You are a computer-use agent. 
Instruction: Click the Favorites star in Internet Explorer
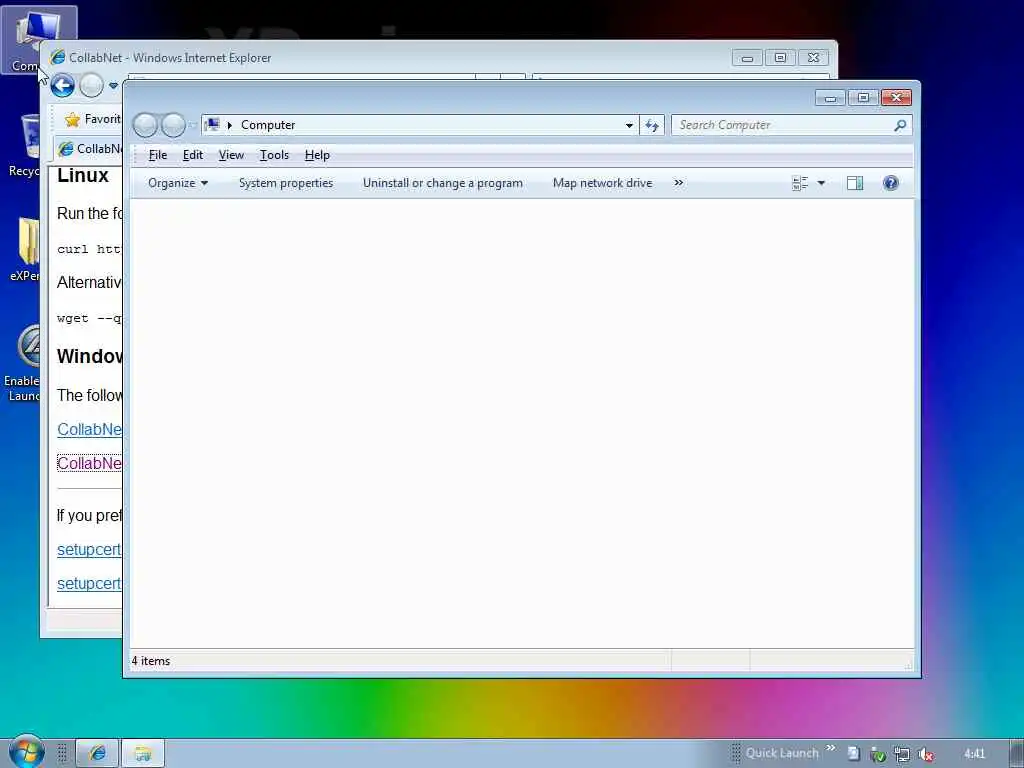(72, 119)
